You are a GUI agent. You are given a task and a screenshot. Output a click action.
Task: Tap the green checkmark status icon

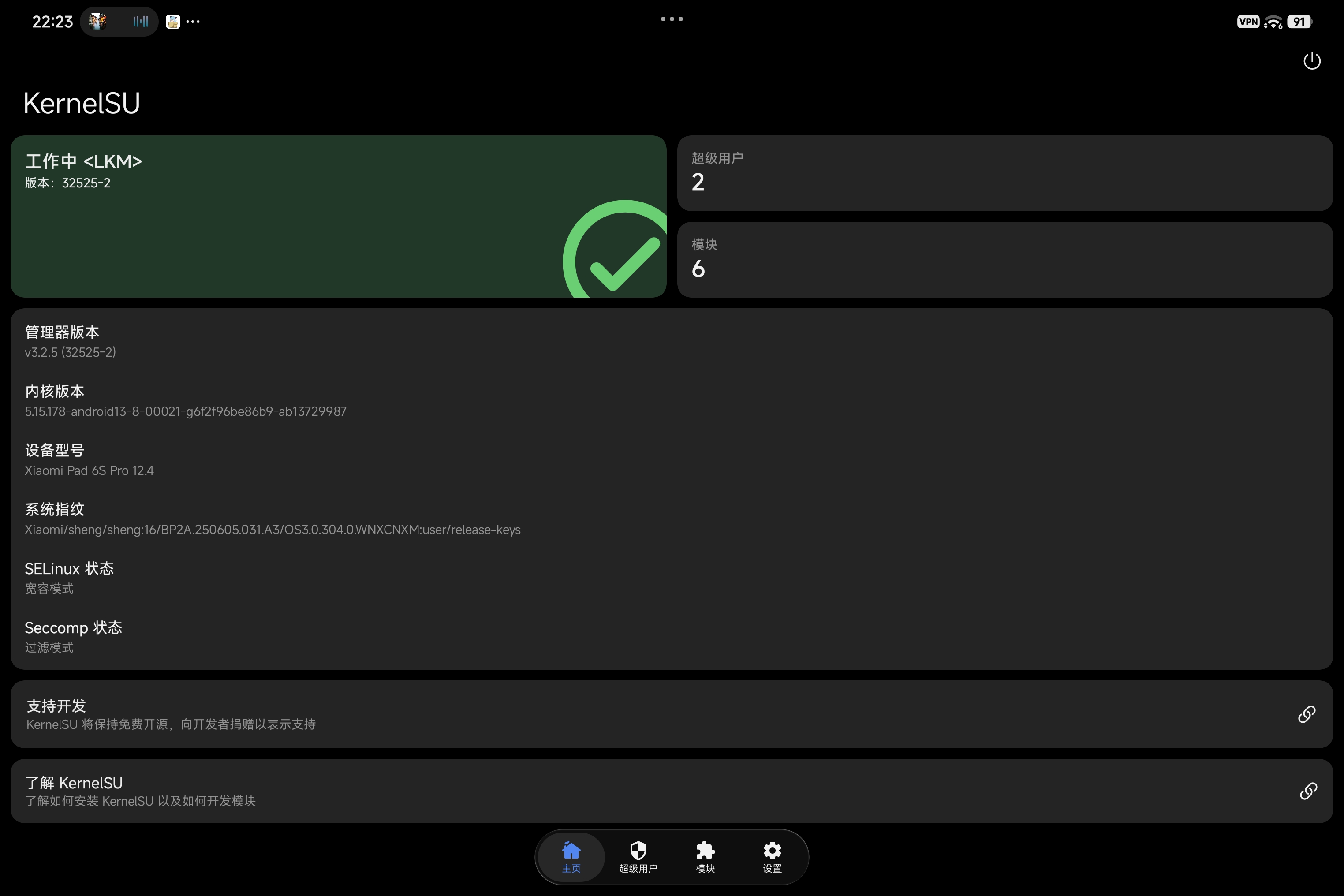click(615, 249)
